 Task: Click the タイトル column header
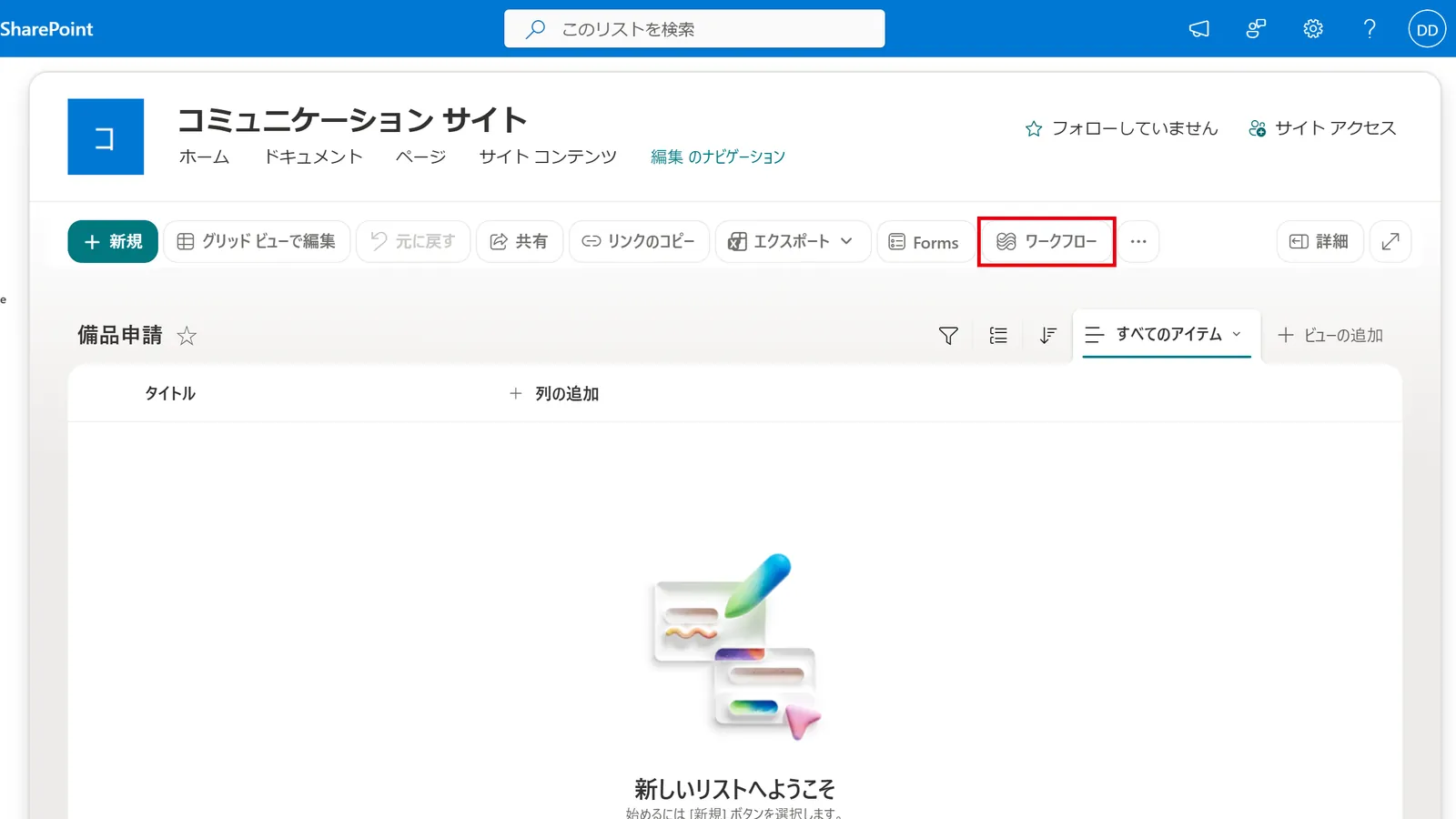click(170, 394)
